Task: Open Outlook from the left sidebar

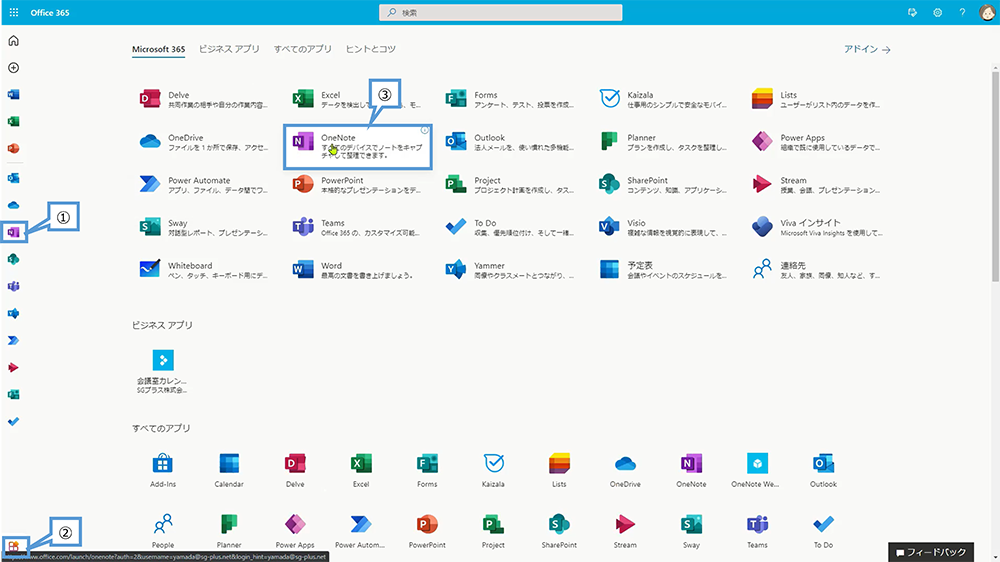Action: coord(13,178)
